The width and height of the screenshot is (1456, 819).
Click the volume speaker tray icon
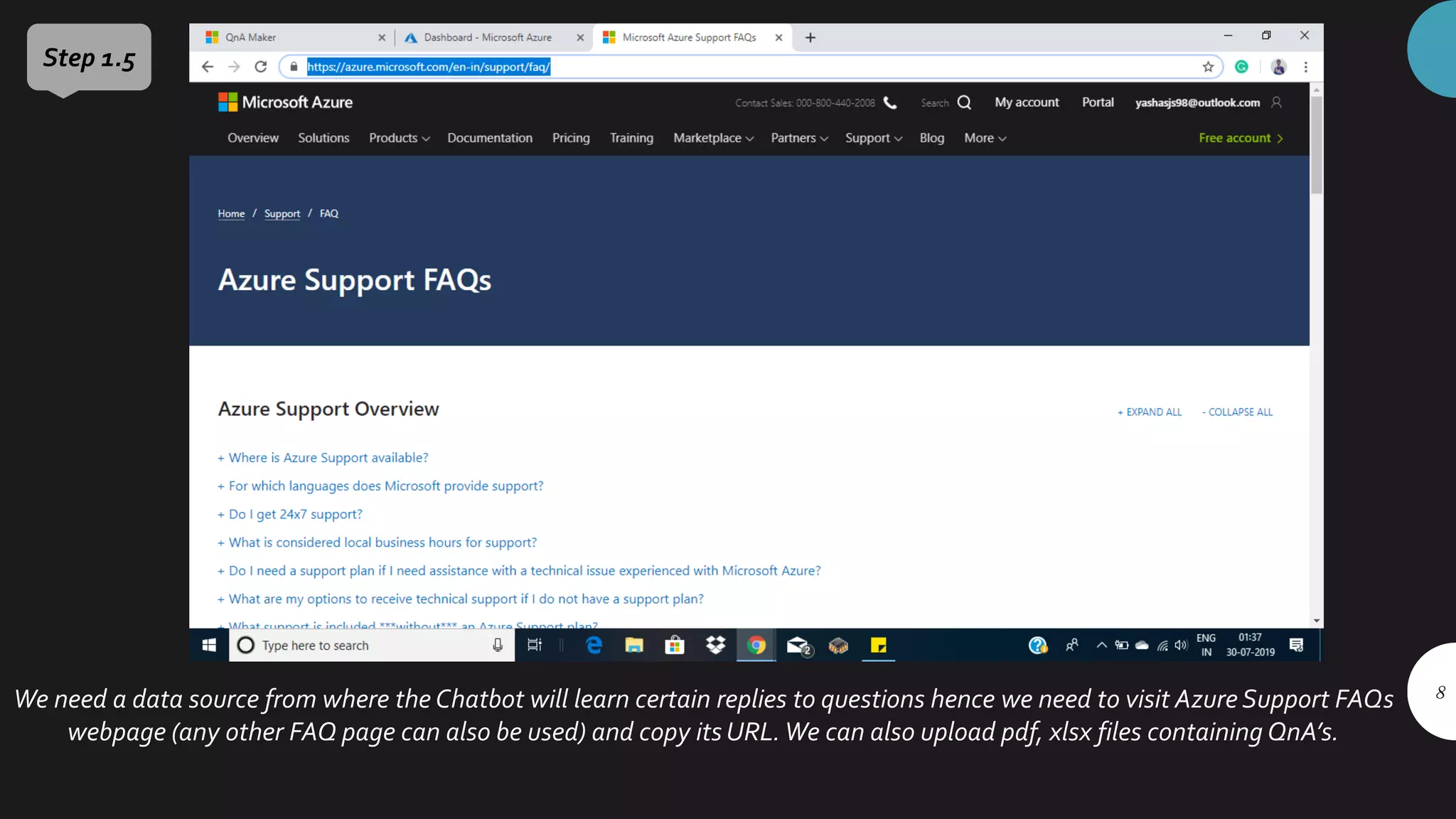(1181, 645)
